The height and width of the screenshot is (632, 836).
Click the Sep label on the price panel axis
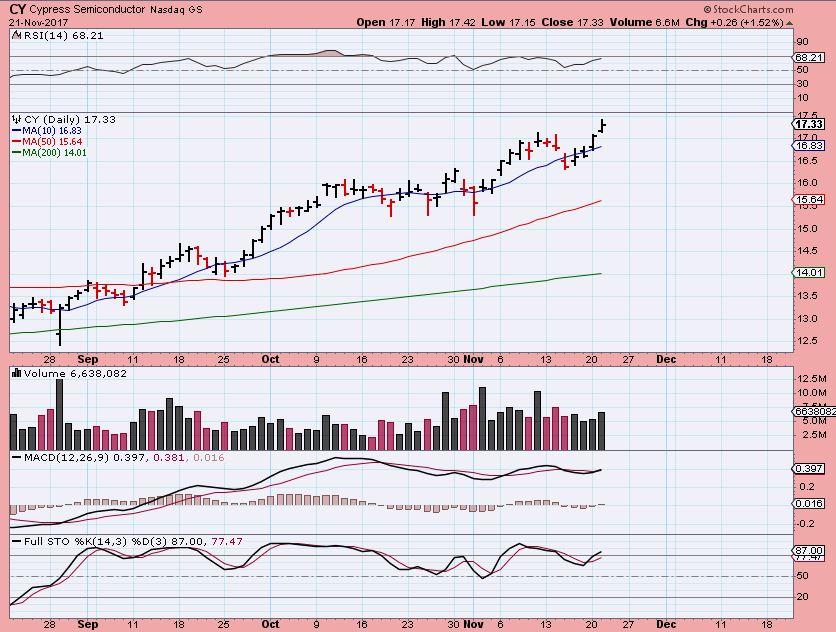click(88, 359)
